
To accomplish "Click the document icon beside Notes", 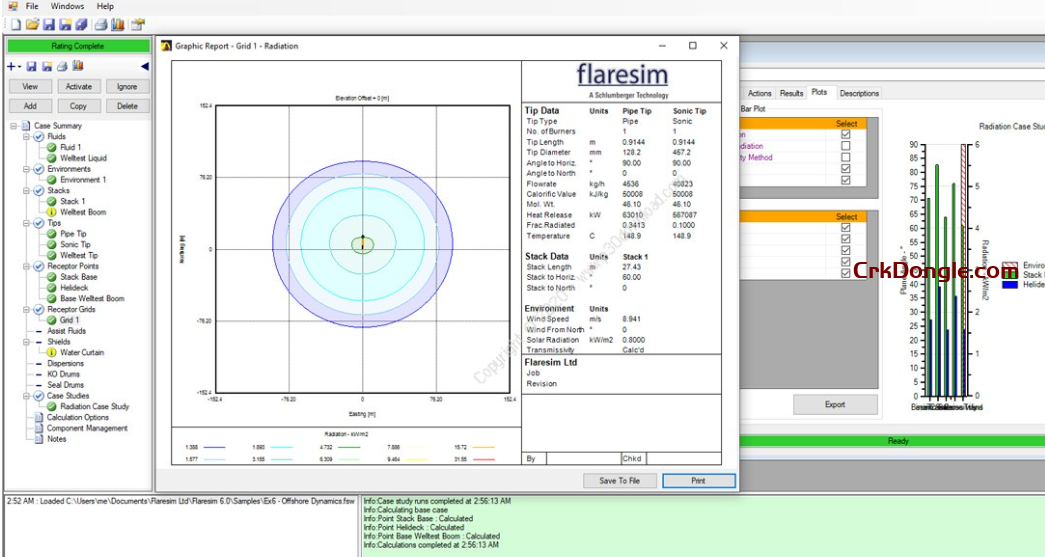I will click(39, 439).
